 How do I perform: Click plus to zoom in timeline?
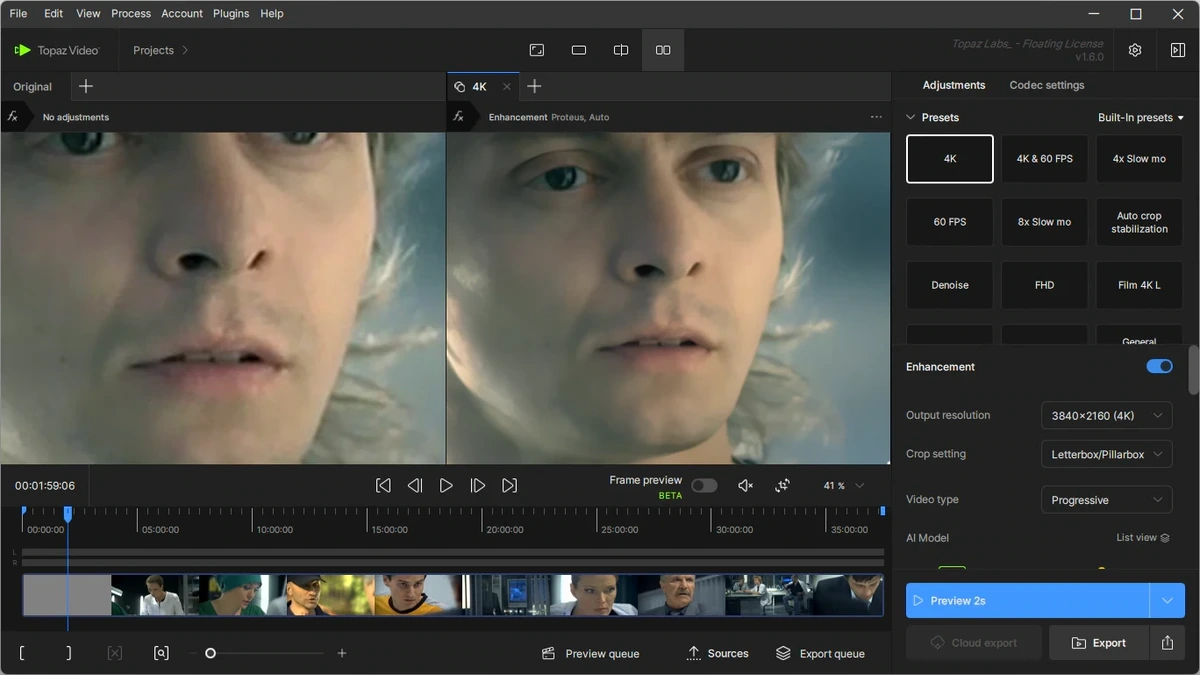coord(342,653)
